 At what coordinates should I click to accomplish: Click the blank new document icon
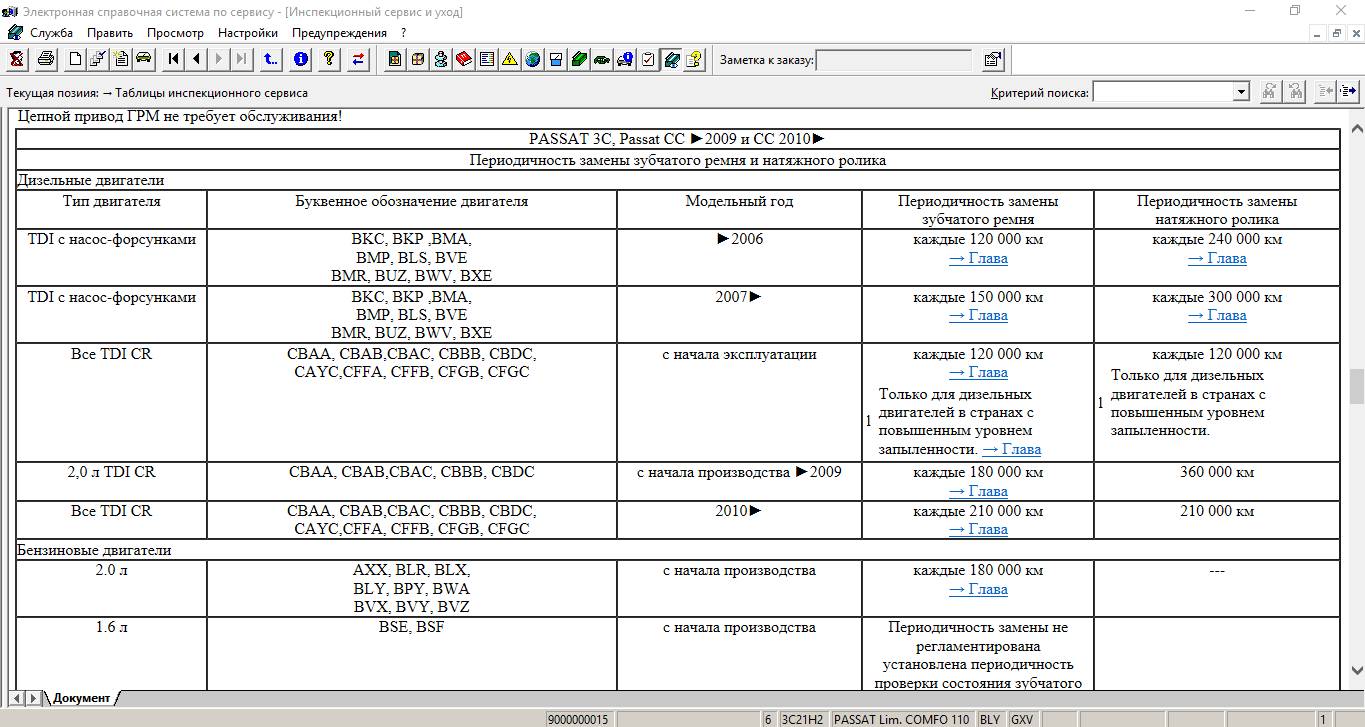[x=75, y=59]
